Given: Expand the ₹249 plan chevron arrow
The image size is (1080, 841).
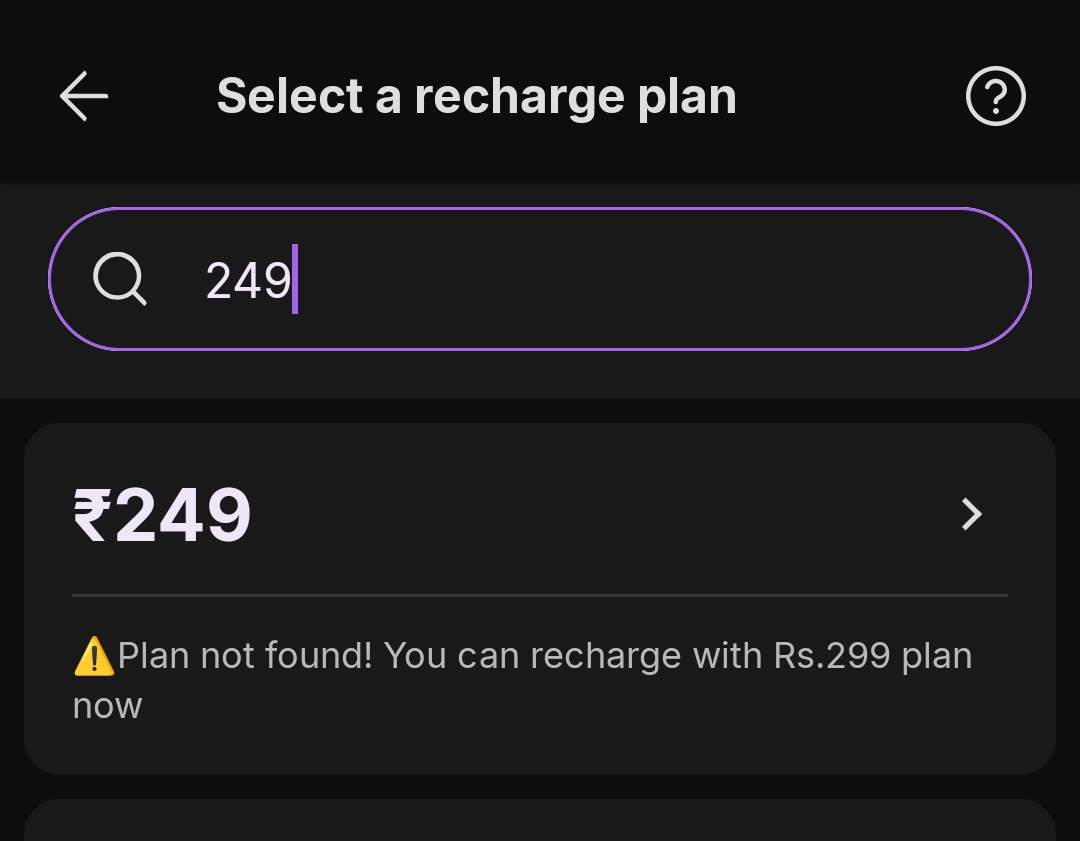Looking at the screenshot, I should pos(971,514).
